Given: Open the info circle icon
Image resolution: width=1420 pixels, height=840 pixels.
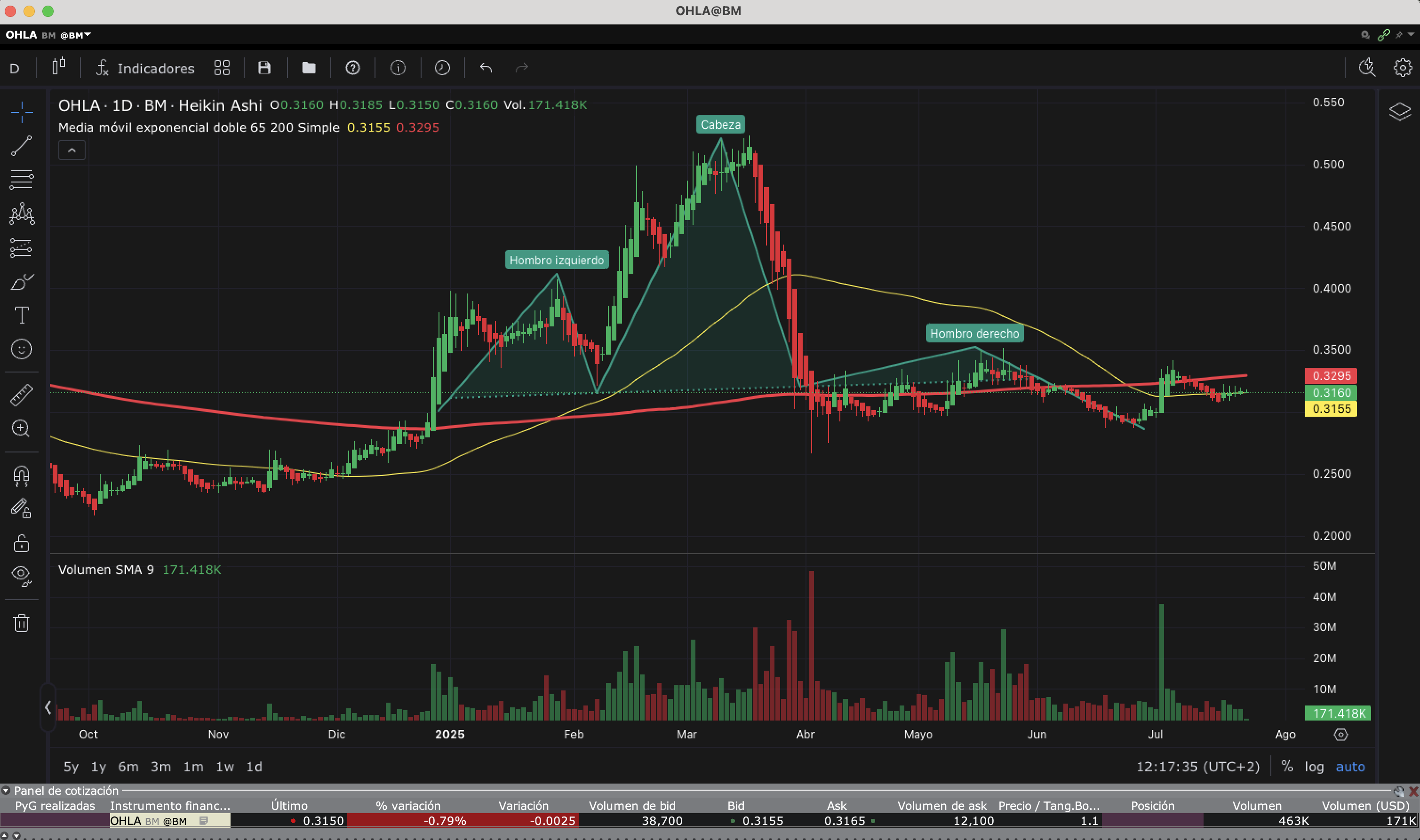Looking at the screenshot, I should click(398, 68).
